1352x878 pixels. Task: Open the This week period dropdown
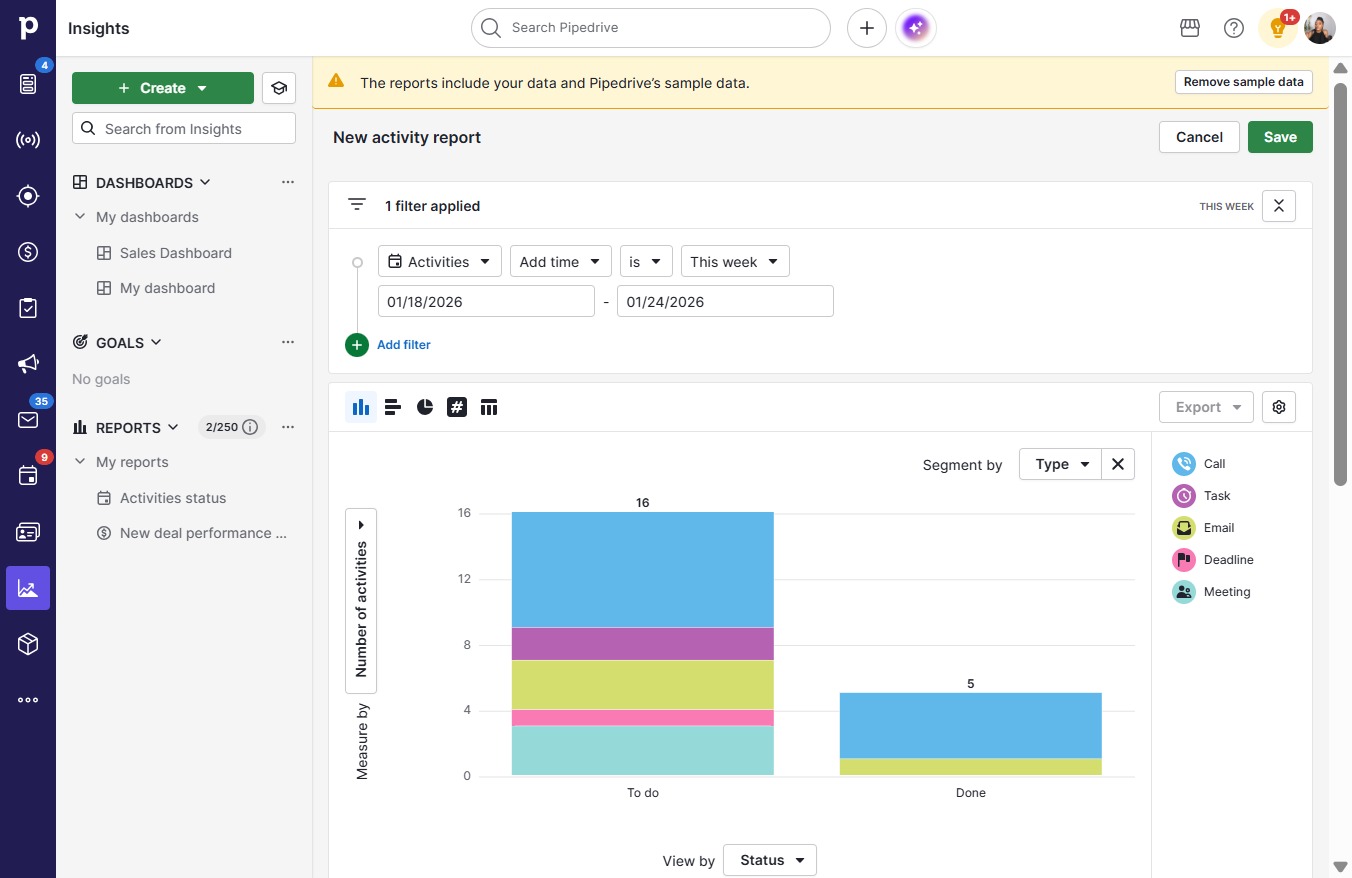point(735,261)
